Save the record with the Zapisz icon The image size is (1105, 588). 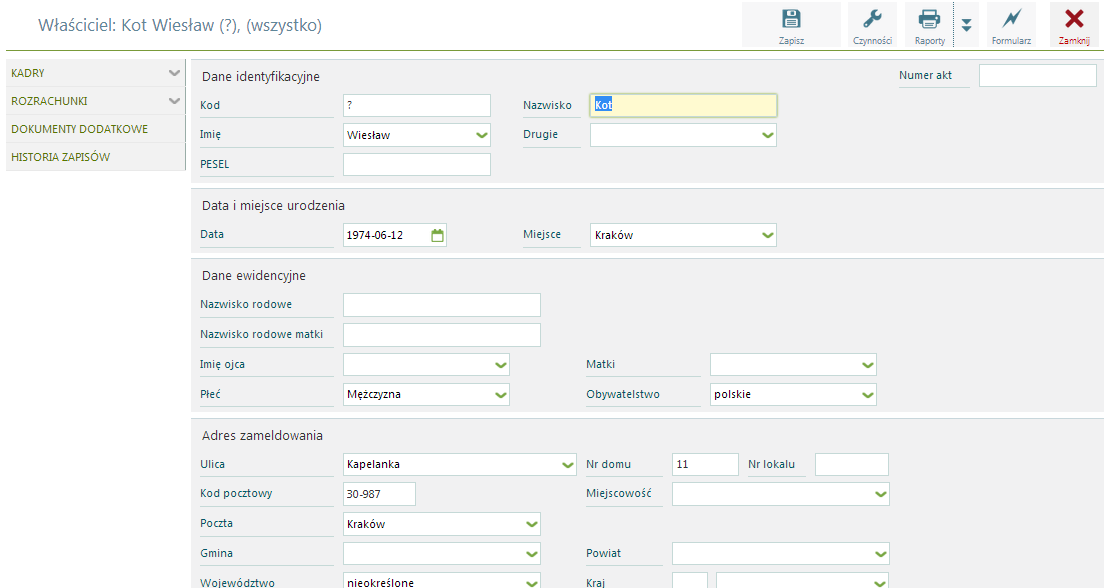791,25
